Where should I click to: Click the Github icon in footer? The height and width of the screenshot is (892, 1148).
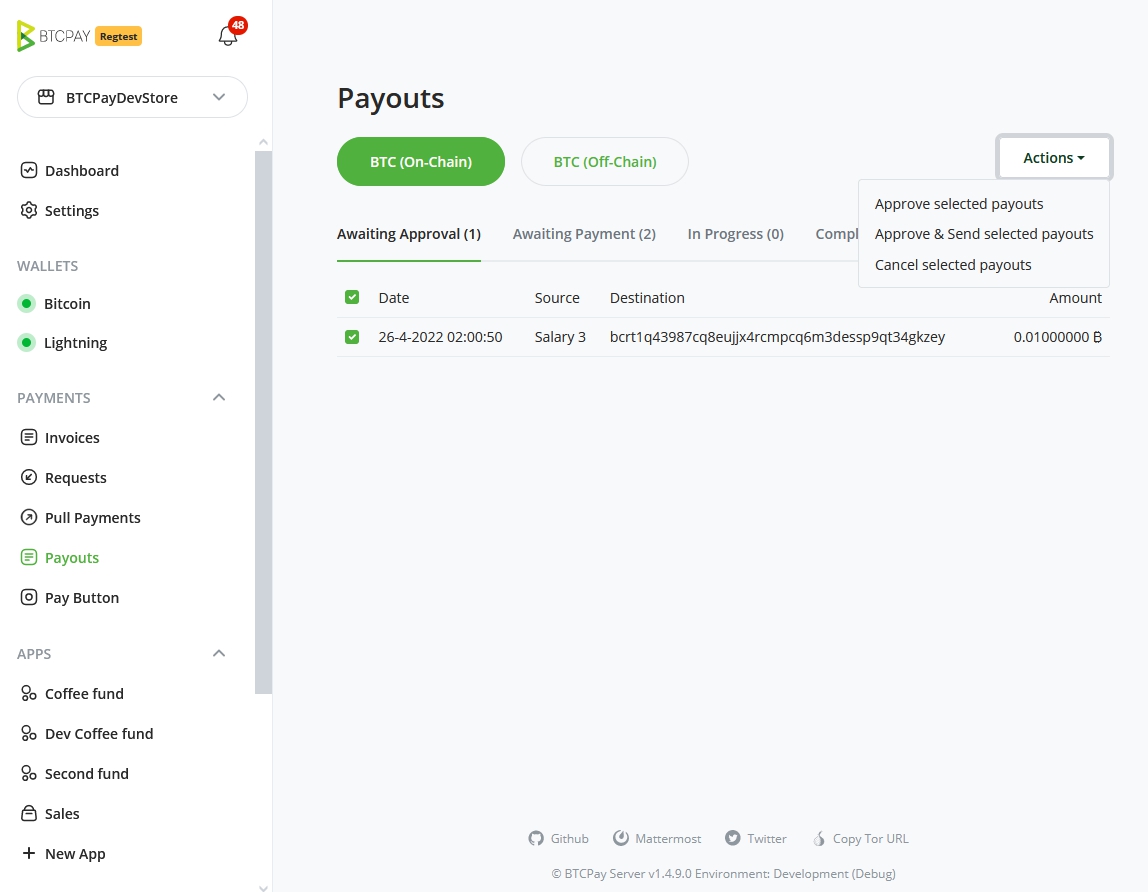[536, 839]
